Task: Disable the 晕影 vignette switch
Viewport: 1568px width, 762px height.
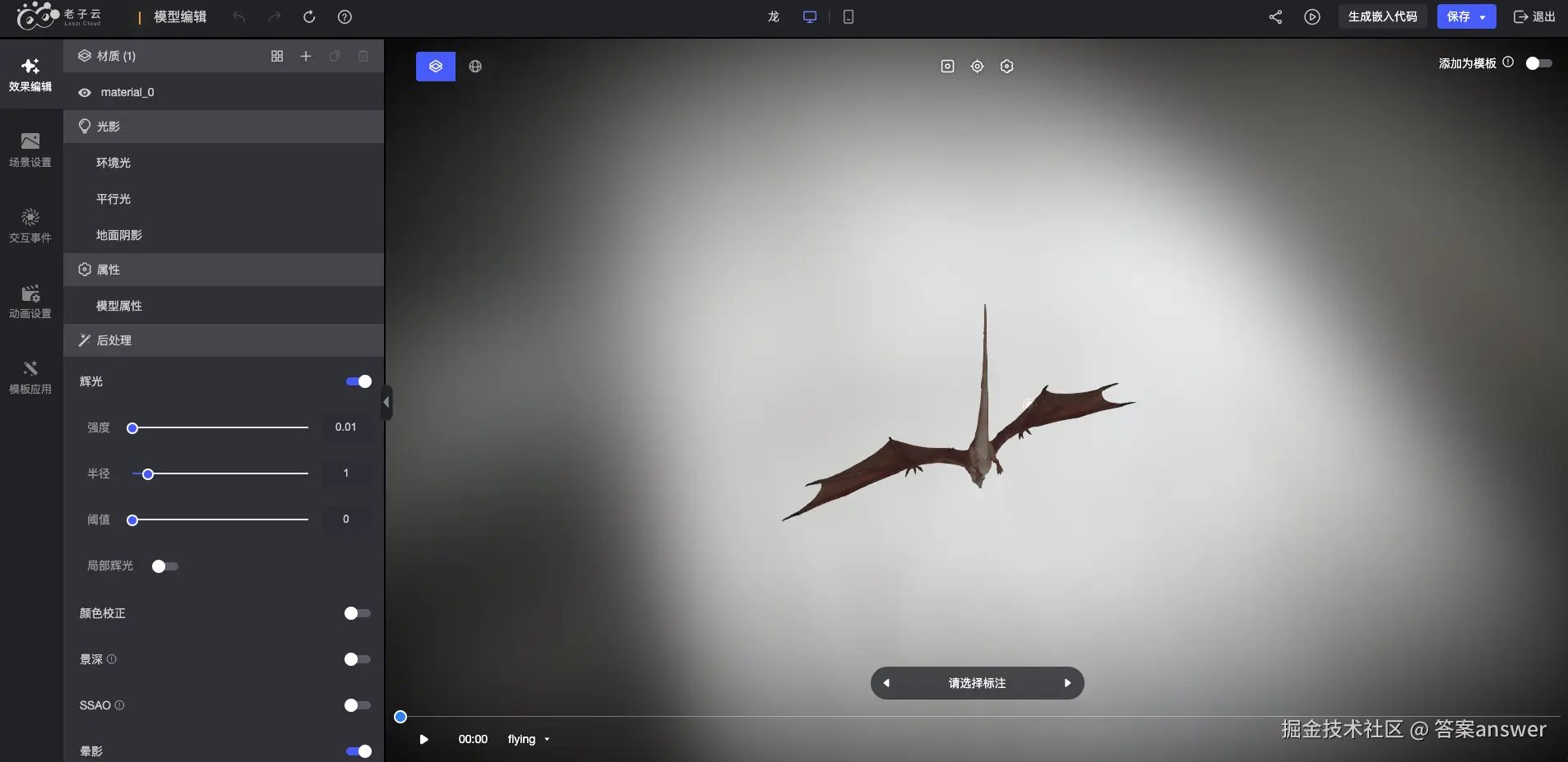Action: [358, 751]
